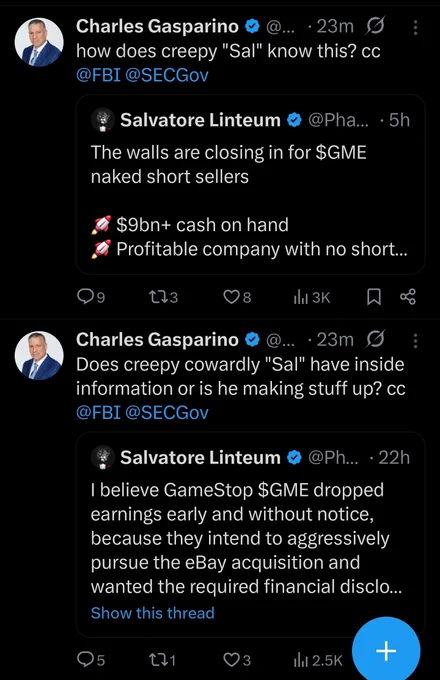
Task: Retweet the second tweet with 1 retweet
Action: [162, 660]
